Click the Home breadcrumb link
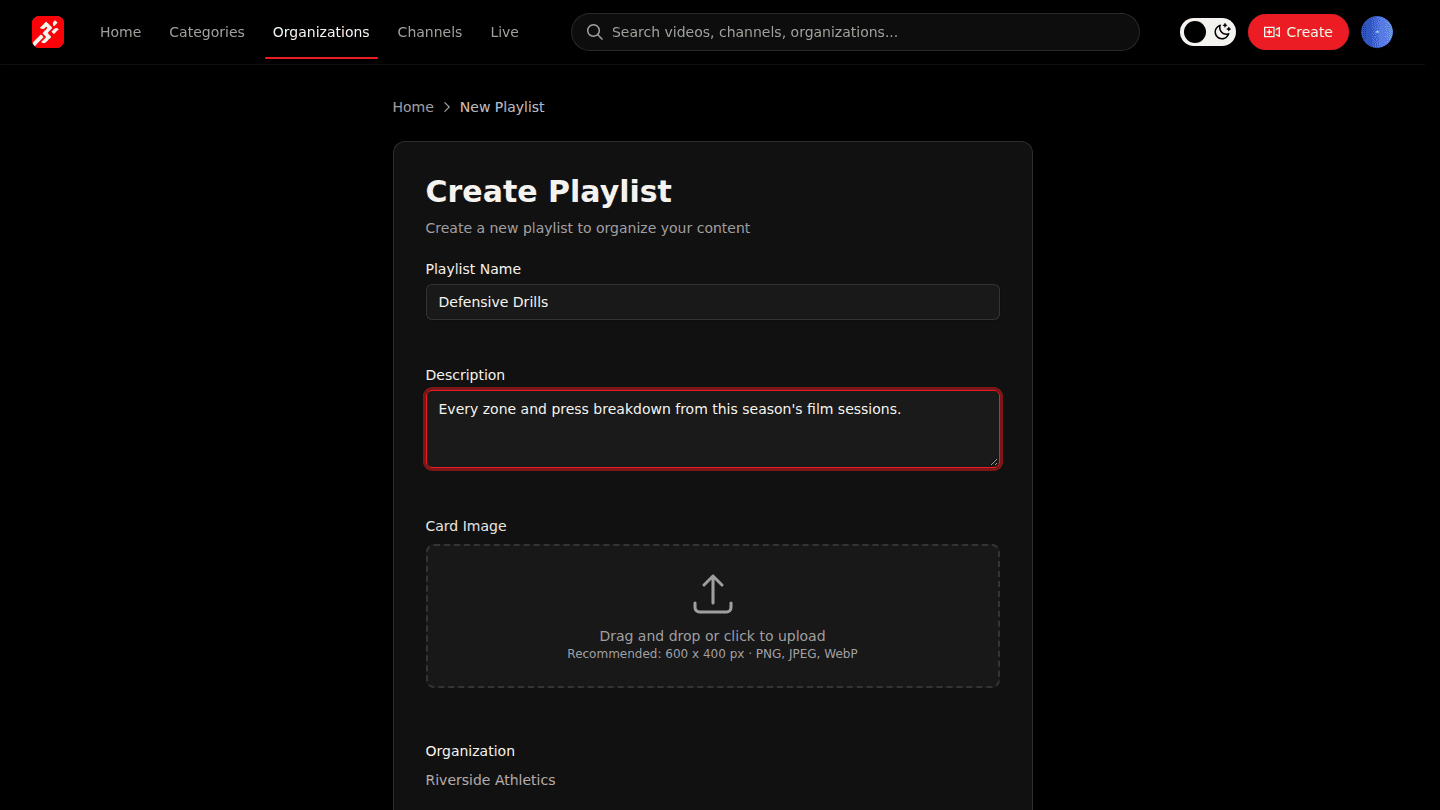 [413, 107]
